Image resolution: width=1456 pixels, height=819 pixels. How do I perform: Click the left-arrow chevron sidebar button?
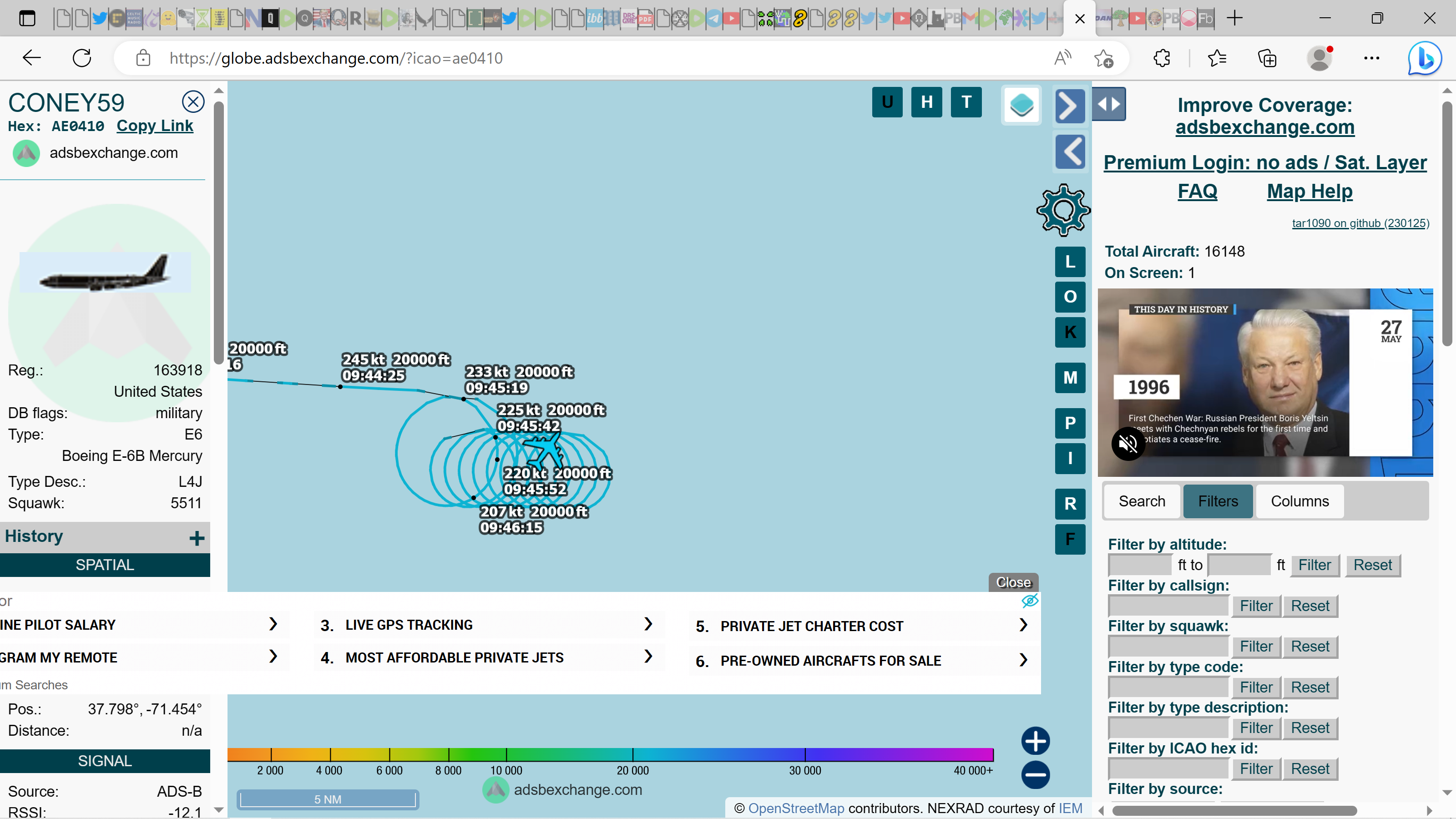1070,152
